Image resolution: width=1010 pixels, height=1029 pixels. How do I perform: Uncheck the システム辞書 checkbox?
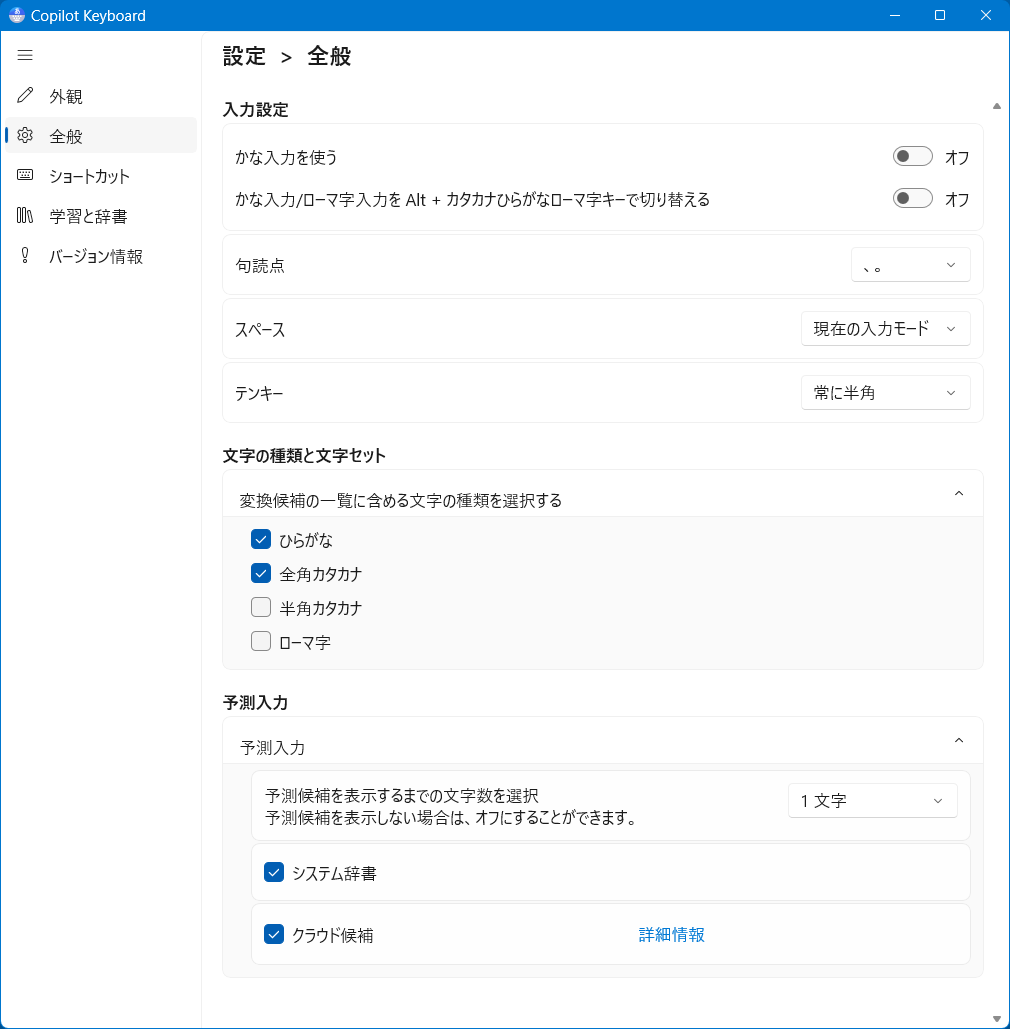point(274,872)
